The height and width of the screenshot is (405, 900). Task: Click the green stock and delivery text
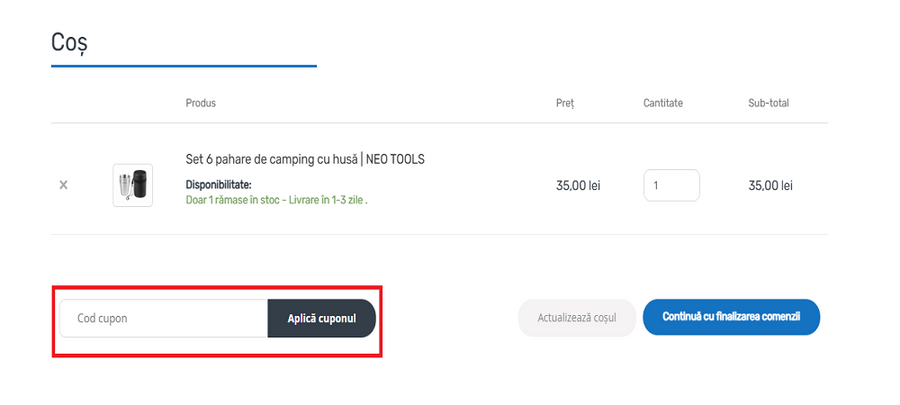coord(276,199)
